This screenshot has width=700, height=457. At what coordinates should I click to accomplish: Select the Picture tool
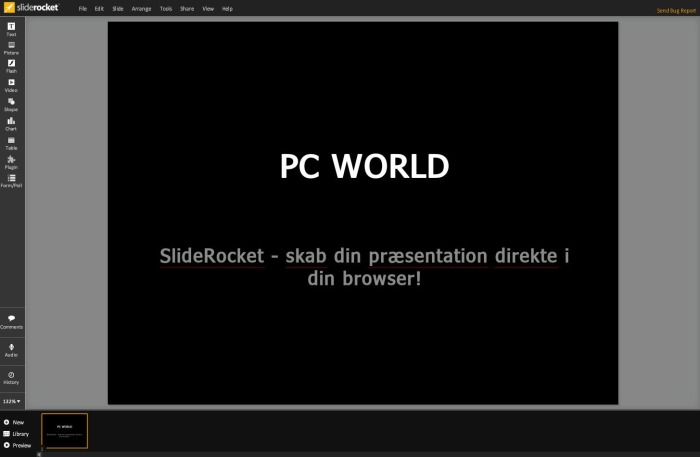[x=11, y=48]
